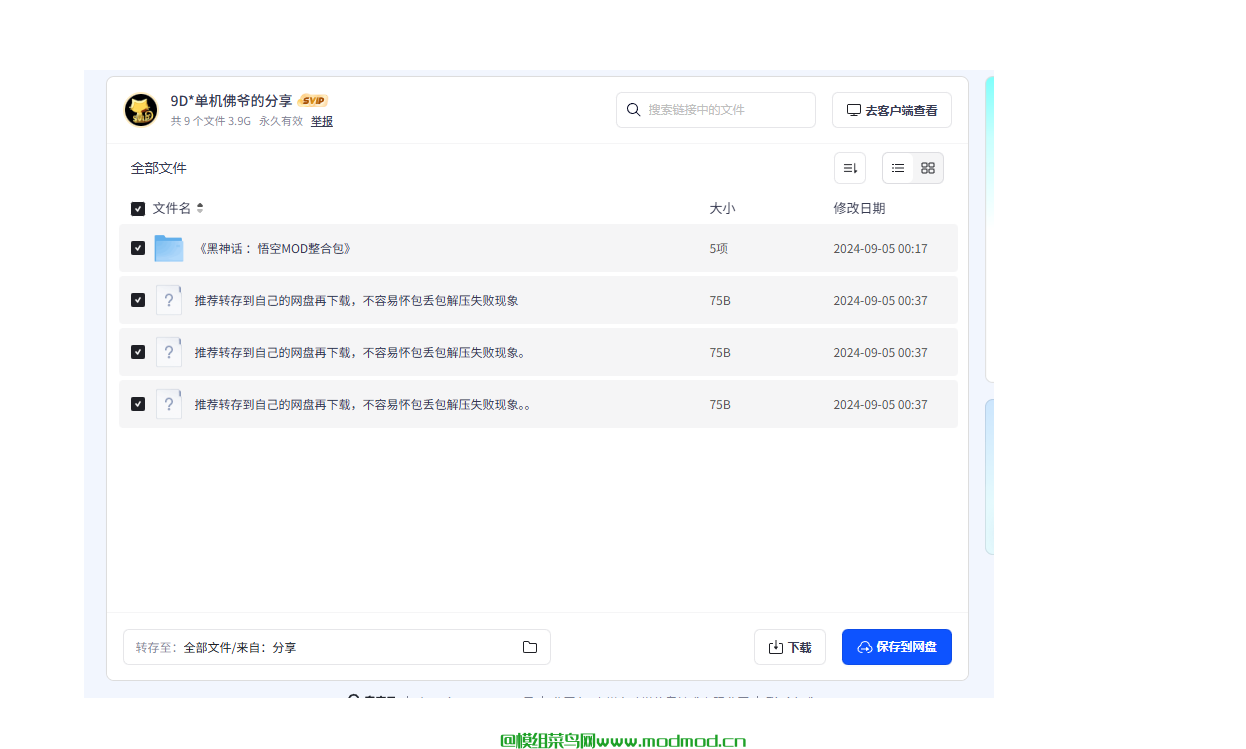Click the 举报 report link
Screen dimensions: 1246x749
click(322, 121)
